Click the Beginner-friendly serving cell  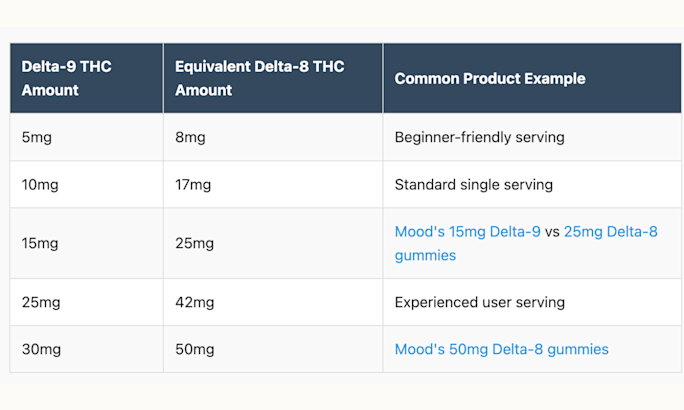click(x=479, y=137)
